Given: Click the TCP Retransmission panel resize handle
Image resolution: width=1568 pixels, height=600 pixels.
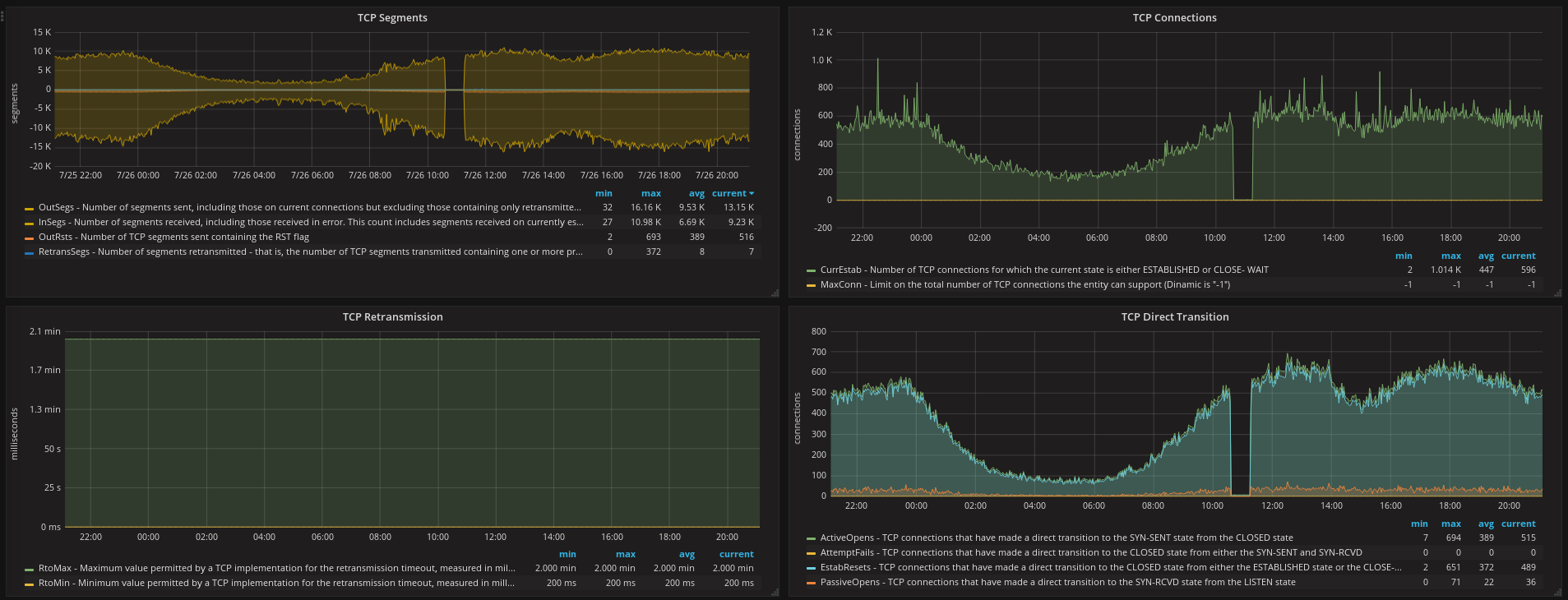Looking at the screenshot, I should point(775,591).
